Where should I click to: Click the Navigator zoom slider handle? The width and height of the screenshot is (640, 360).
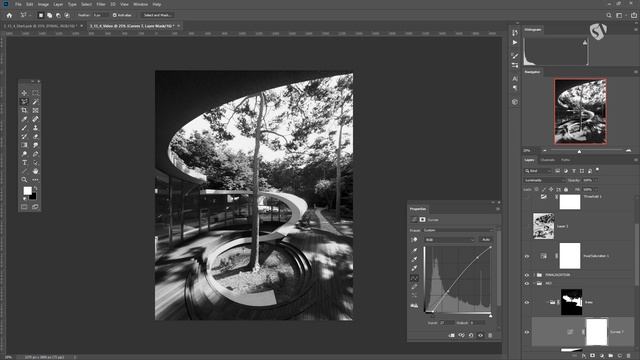pos(579,151)
